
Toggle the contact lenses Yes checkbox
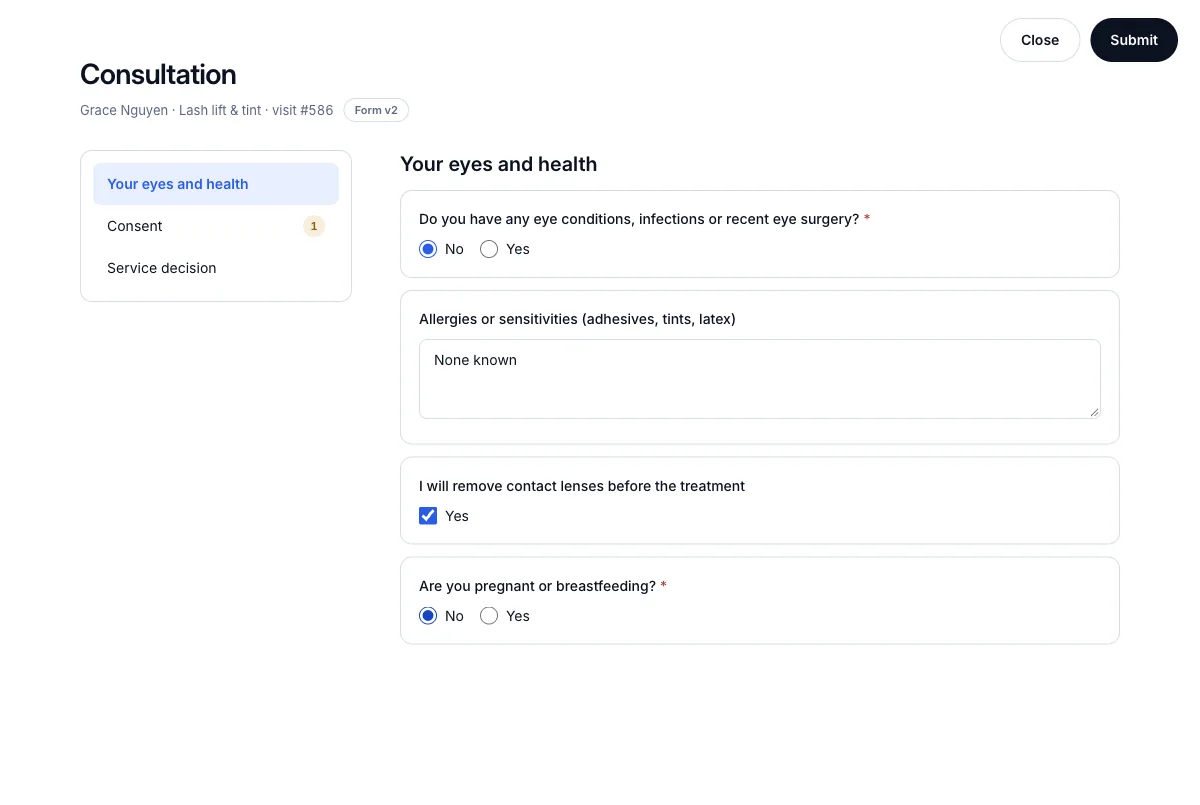pos(428,516)
